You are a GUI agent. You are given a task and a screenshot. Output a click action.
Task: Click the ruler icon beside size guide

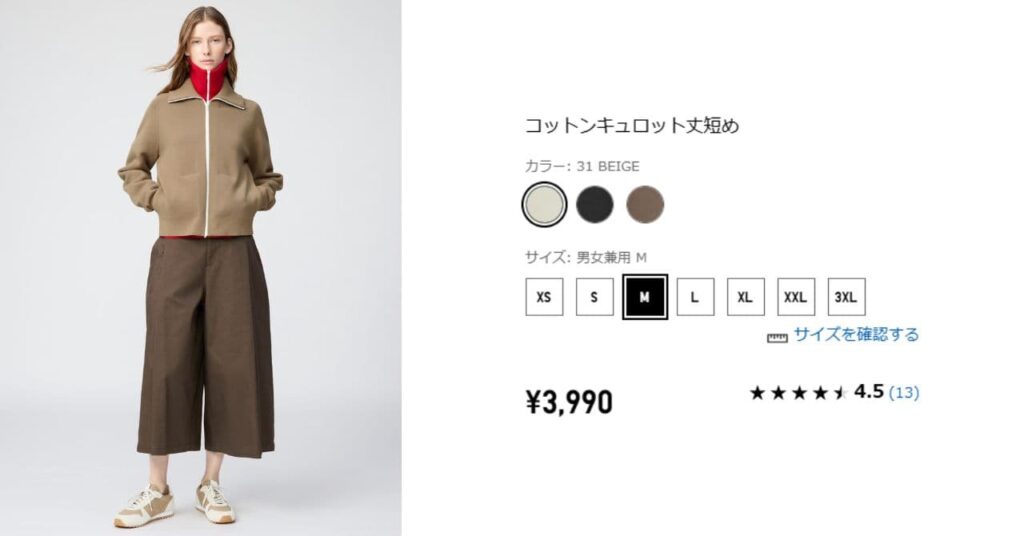(x=777, y=338)
